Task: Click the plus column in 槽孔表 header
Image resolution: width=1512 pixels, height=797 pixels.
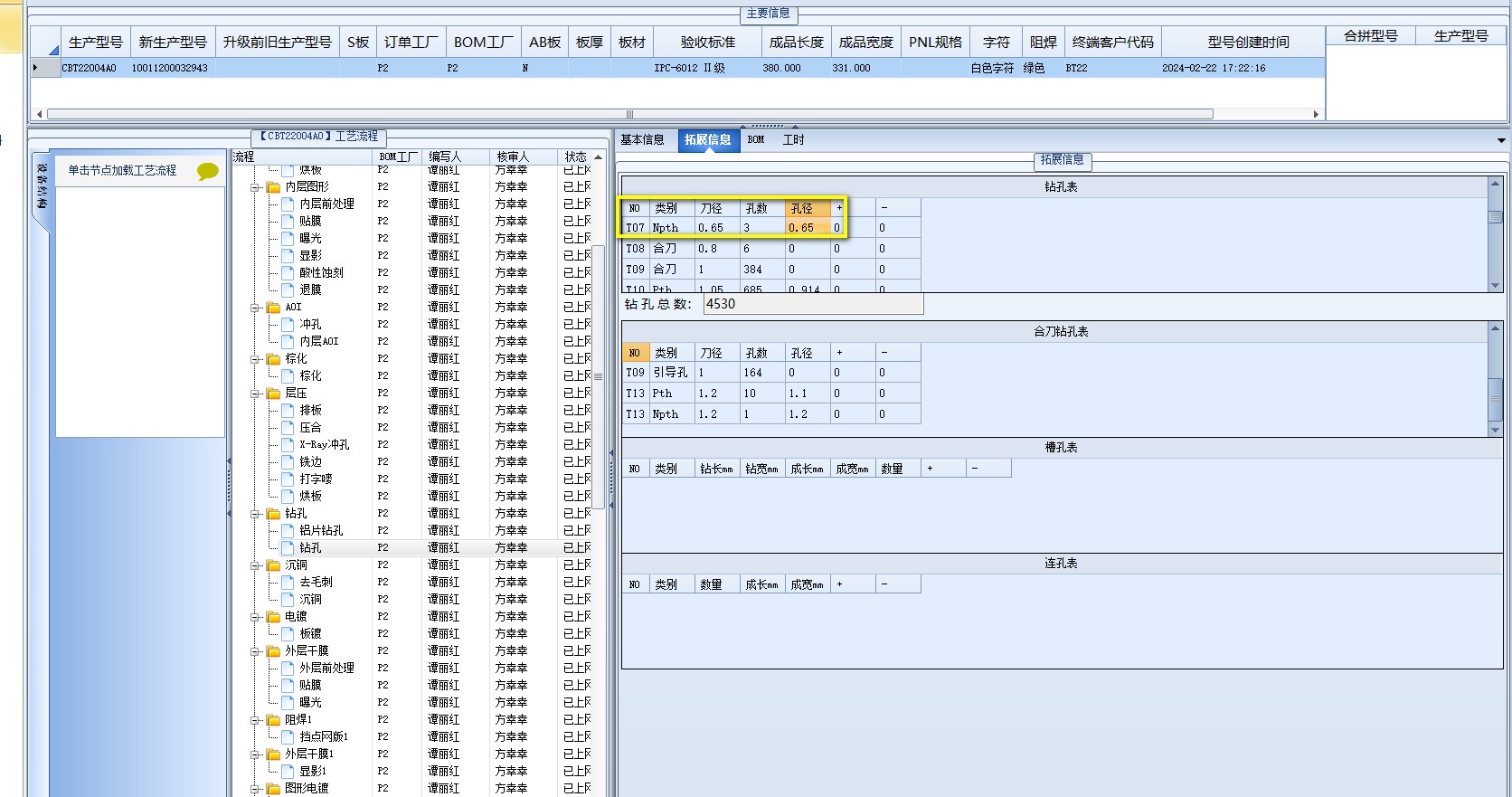Action: tap(943, 469)
